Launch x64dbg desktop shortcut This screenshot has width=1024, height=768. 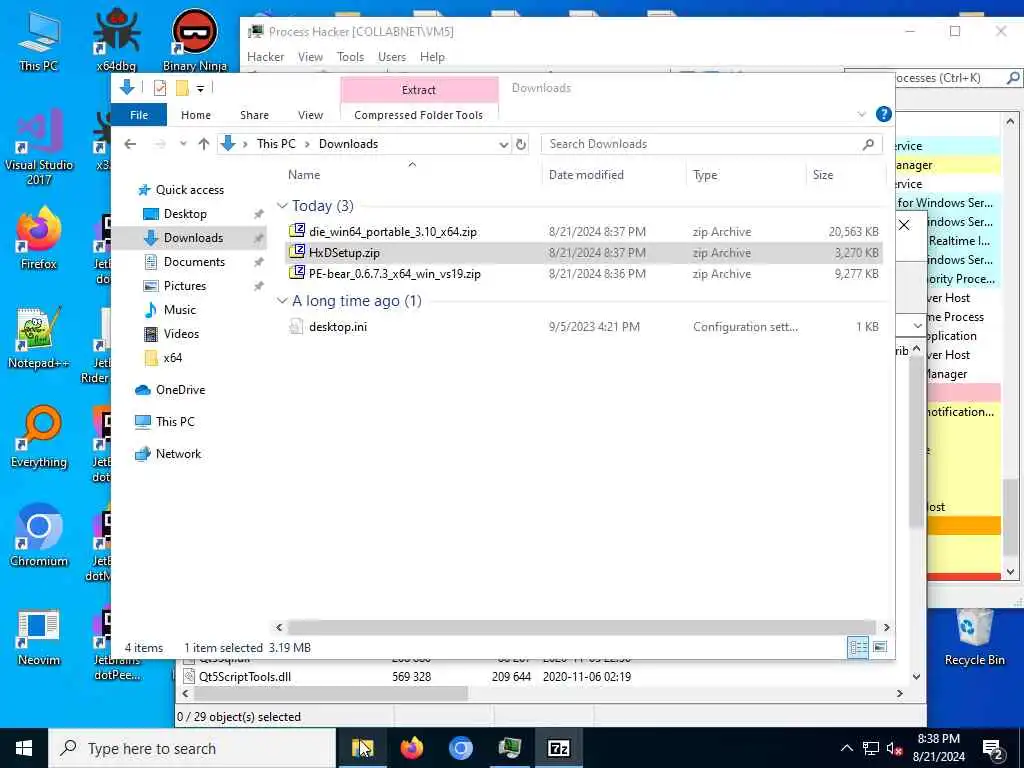click(116, 40)
